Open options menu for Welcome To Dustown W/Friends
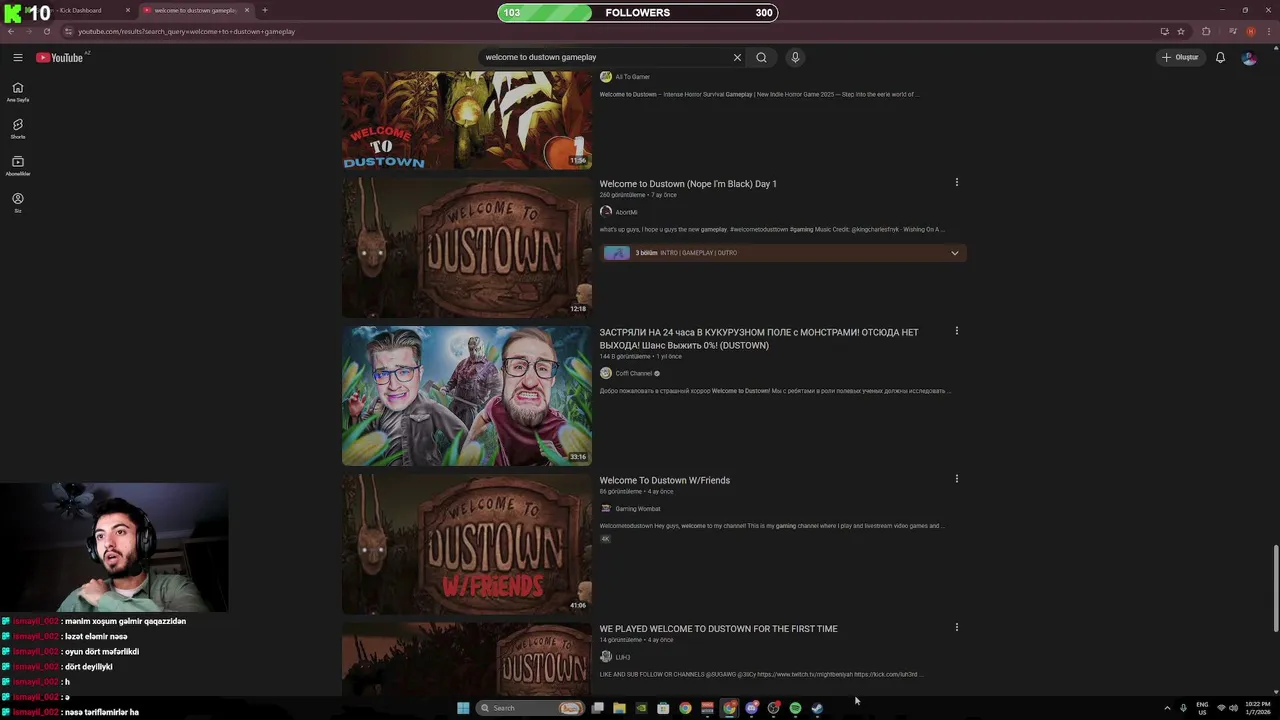The width and height of the screenshot is (1280, 720). pos(957,478)
